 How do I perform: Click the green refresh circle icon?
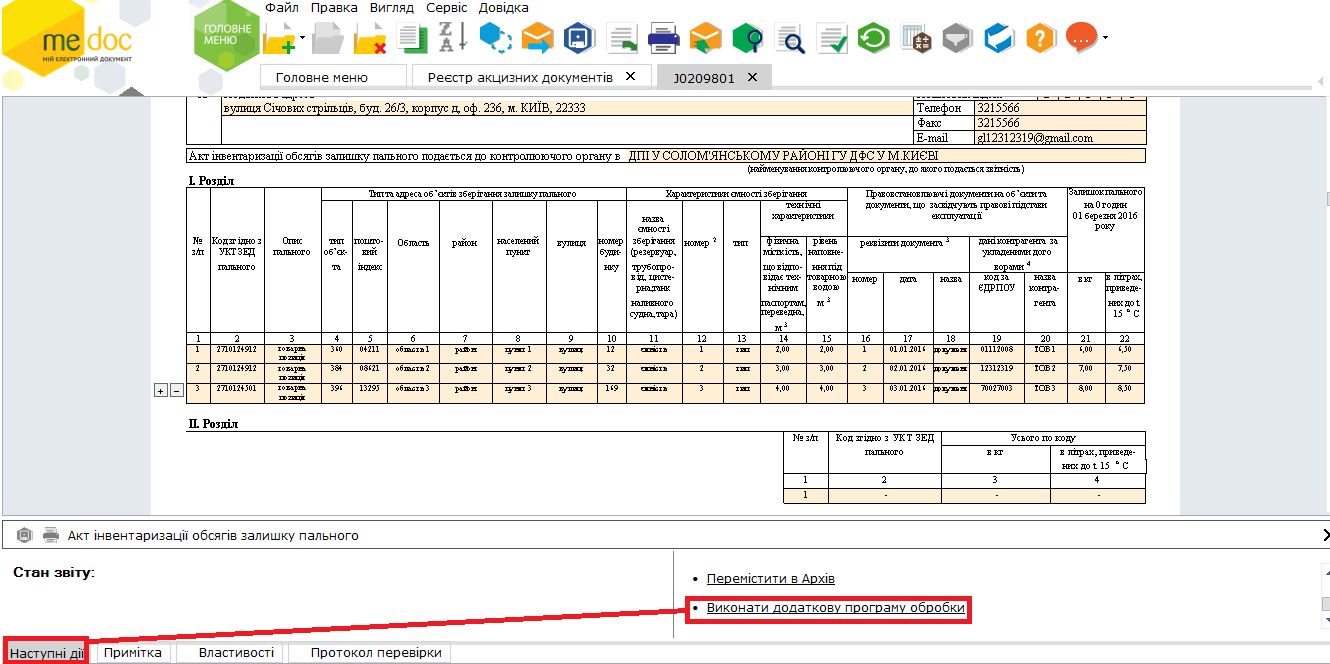(x=875, y=39)
